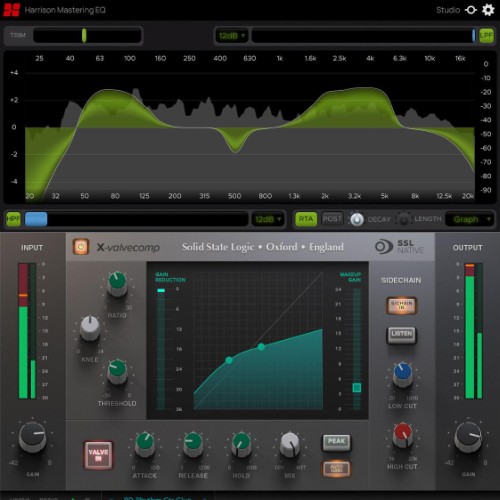Click the 1k frequency label on the EQ top axis

click(x=280, y=58)
